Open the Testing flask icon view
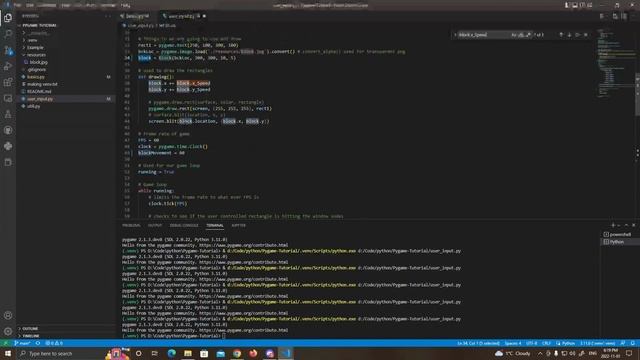Viewport: 640px width, 360px height. 8,114
